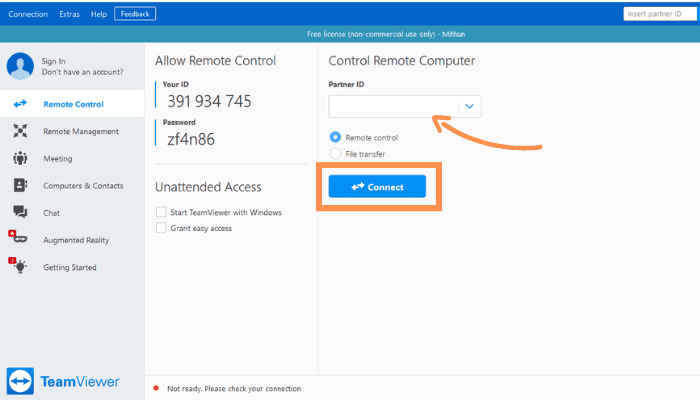This screenshot has width=700, height=400.
Task: Click the Augmented Reality glasses icon
Action: [x=18, y=237]
